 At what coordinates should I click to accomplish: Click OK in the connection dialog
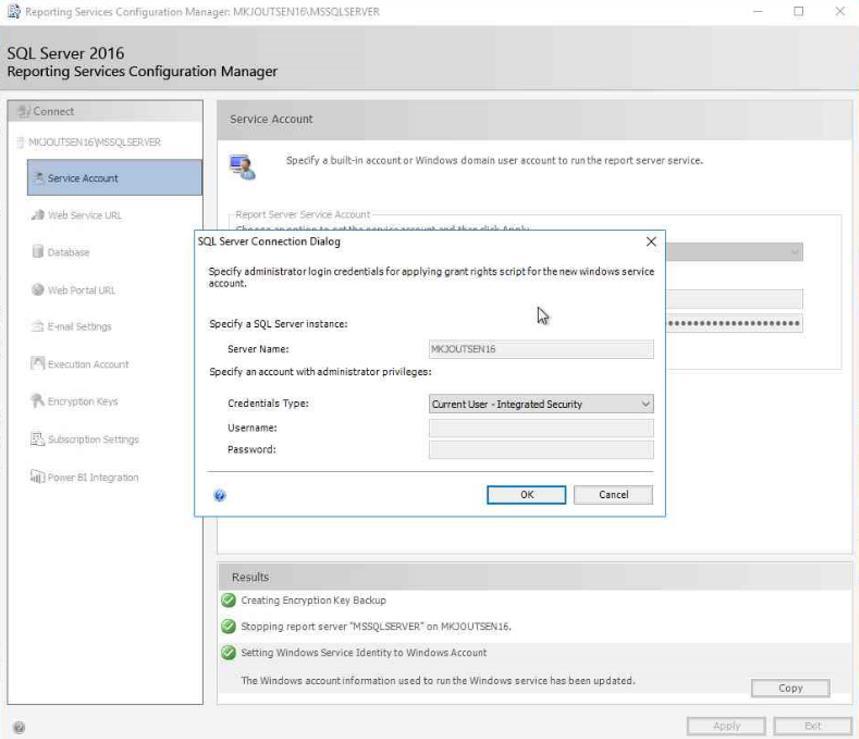(x=526, y=495)
